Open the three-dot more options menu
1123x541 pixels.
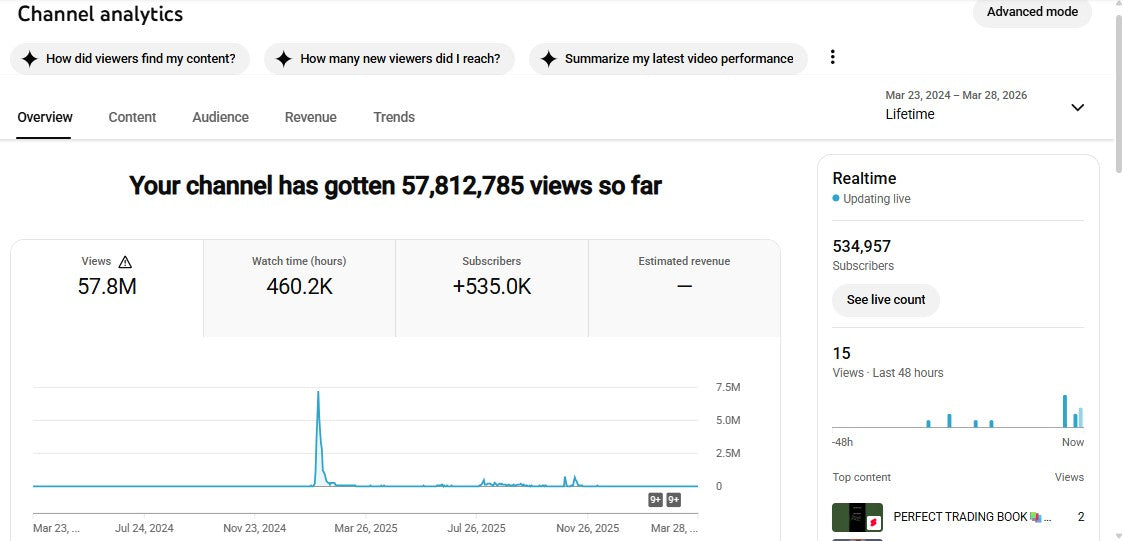[832, 58]
